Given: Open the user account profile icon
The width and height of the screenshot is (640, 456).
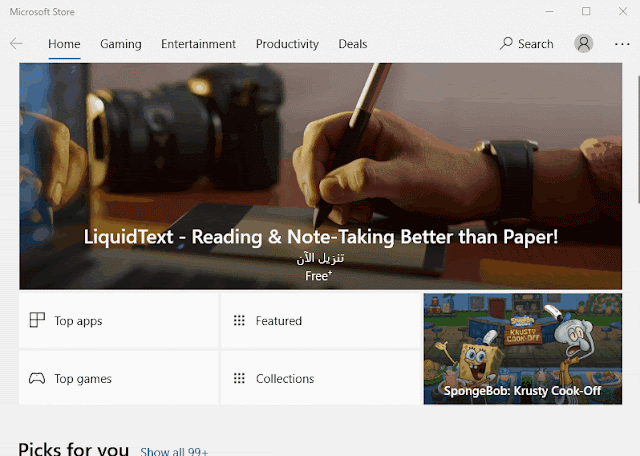Looking at the screenshot, I should point(584,43).
